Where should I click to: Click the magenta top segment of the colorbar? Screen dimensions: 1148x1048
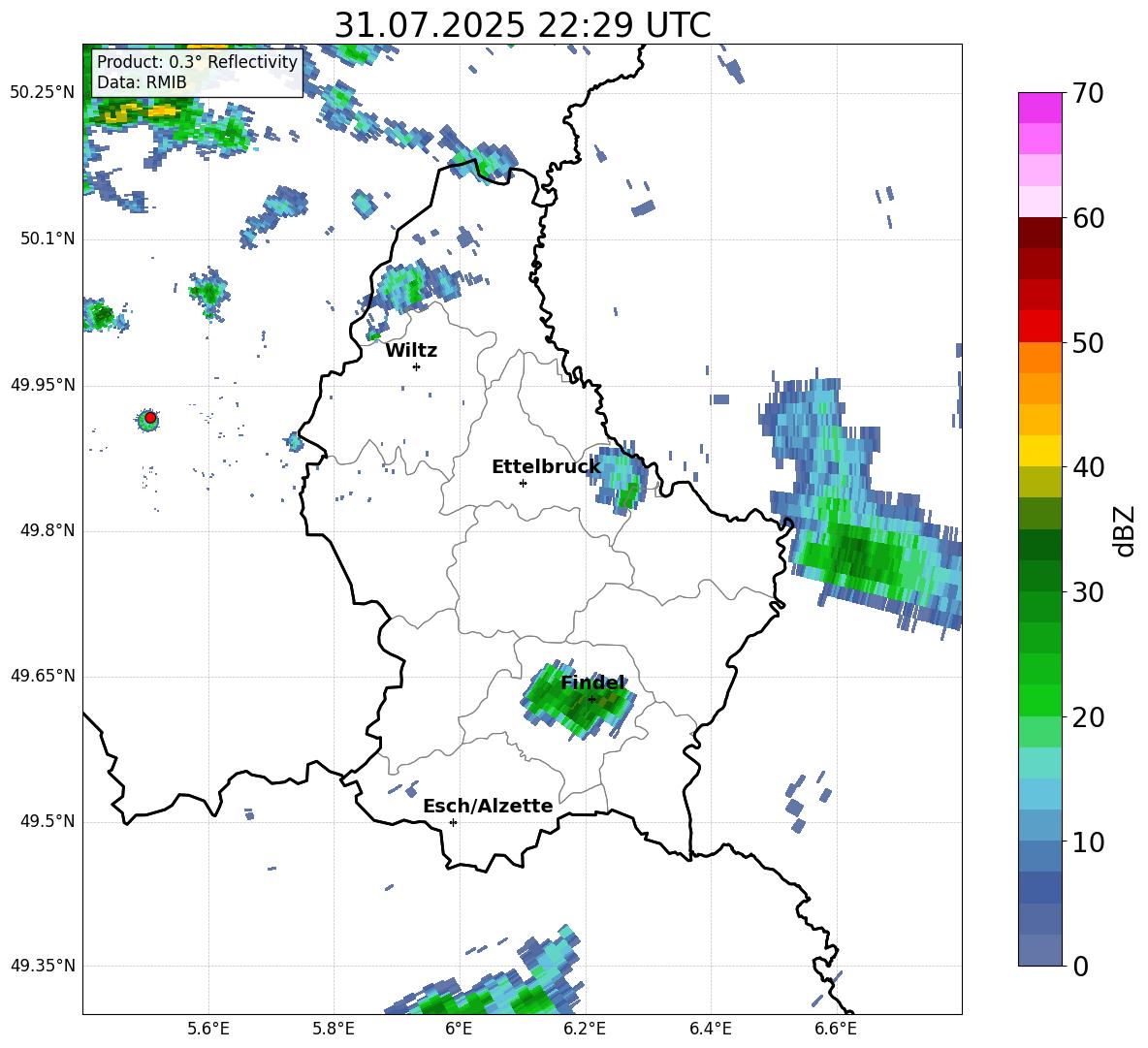(1039, 109)
